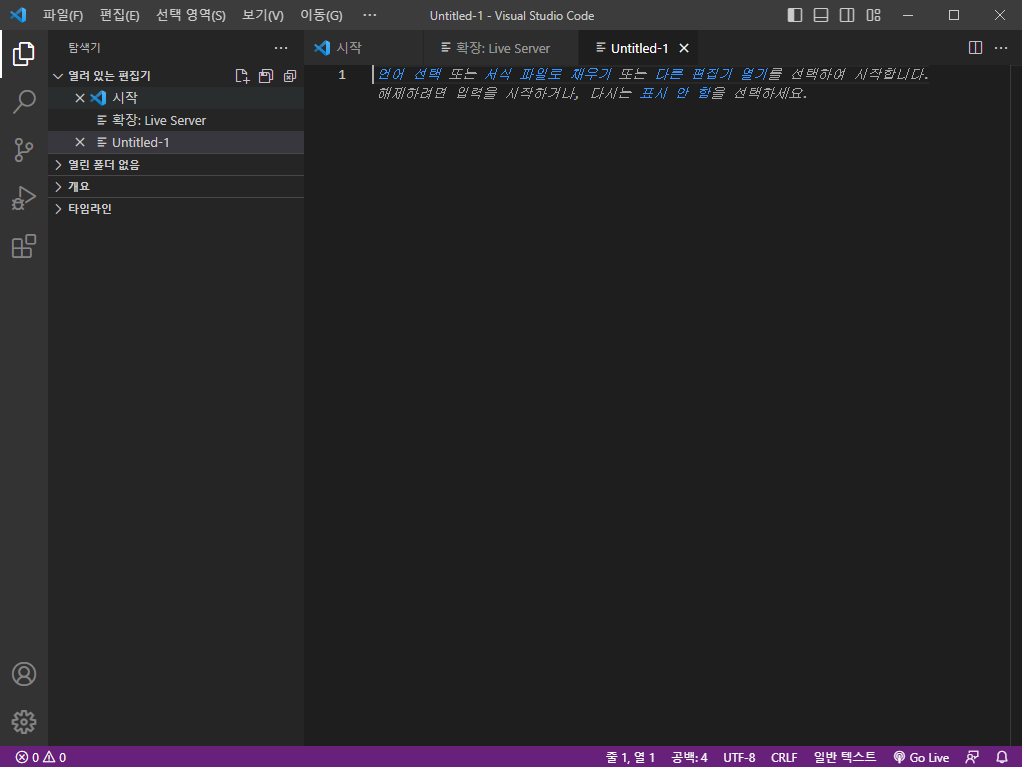Open the Extensions view
The width and height of the screenshot is (1022, 767).
click(23, 246)
